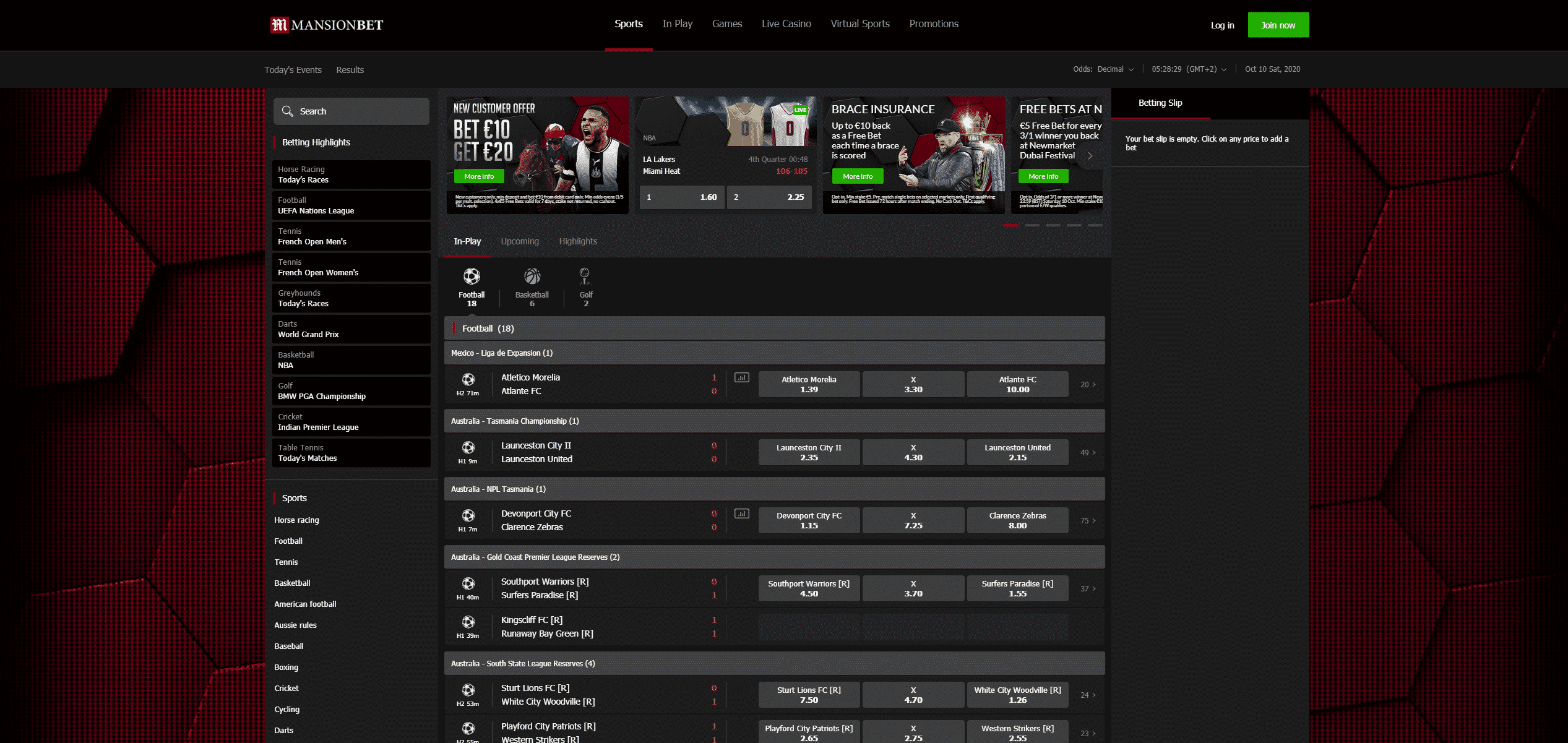Expand 24 more markets for Sturt Lions
1568x743 pixels.
tap(1088, 695)
